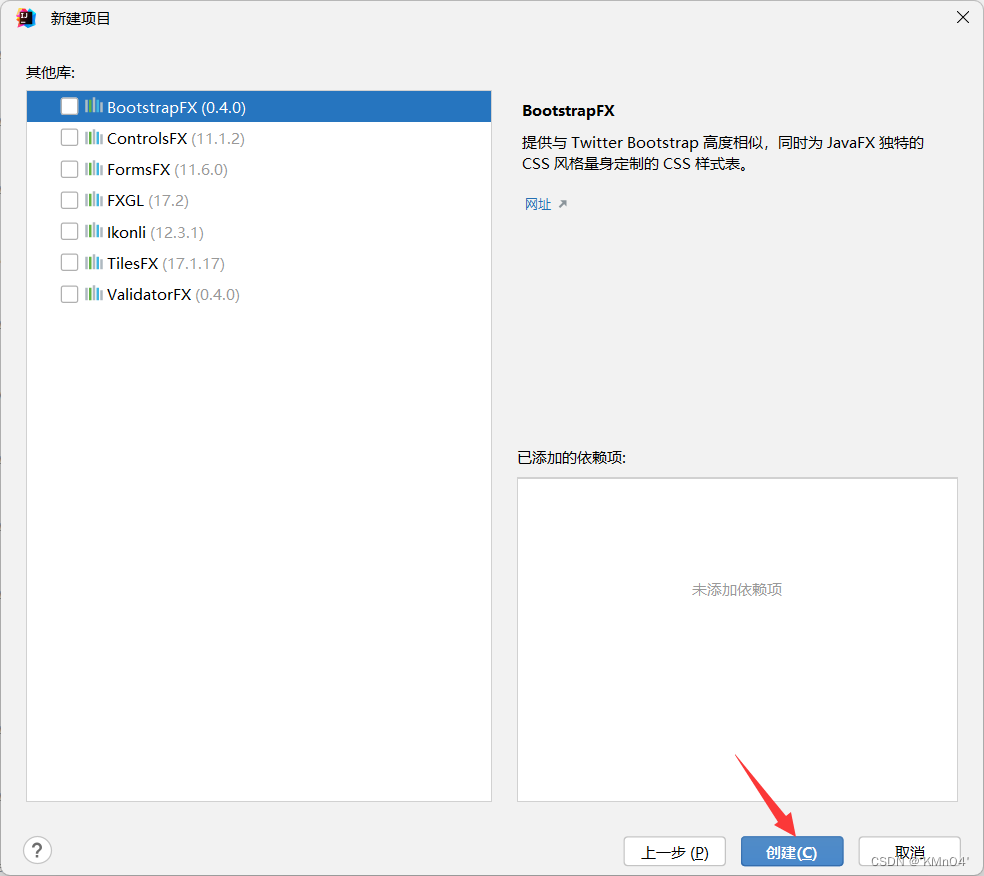
Task: Enable the BootstrapFX (0.4.0) checkbox
Action: tap(68, 106)
